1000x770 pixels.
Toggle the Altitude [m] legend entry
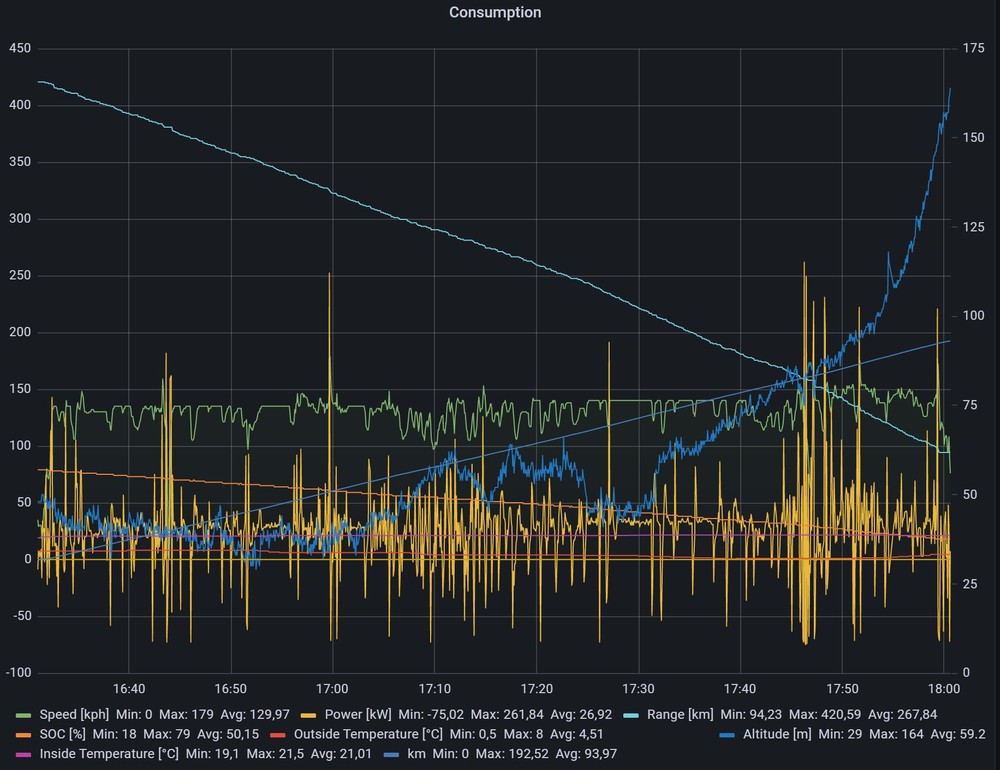(776, 734)
